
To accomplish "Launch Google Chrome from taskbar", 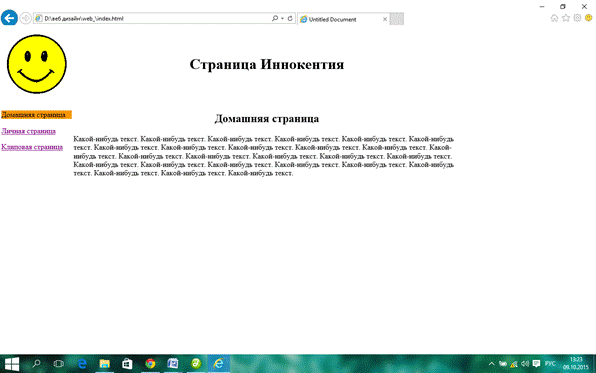I will [x=150, y=364].
